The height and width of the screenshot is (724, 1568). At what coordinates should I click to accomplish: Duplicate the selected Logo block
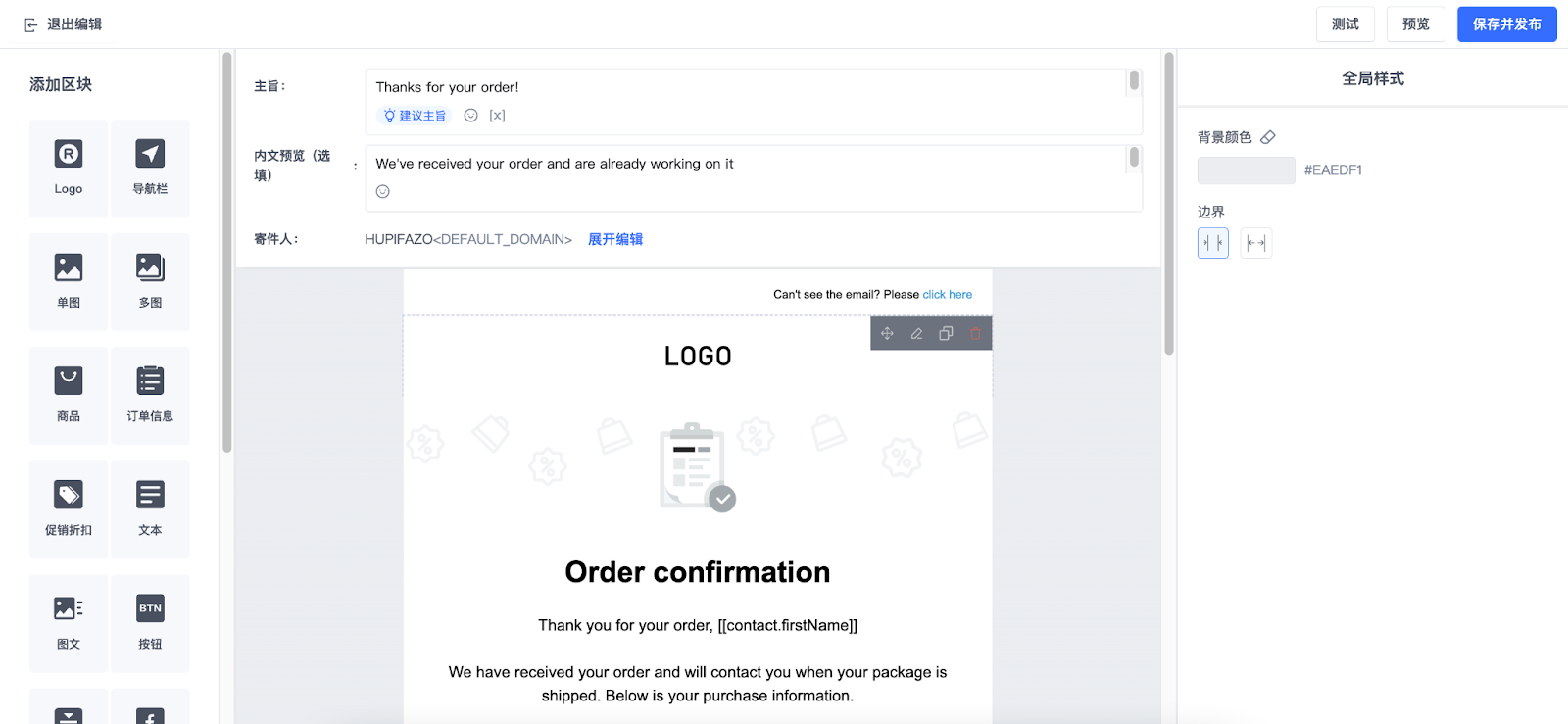[946, 334]
